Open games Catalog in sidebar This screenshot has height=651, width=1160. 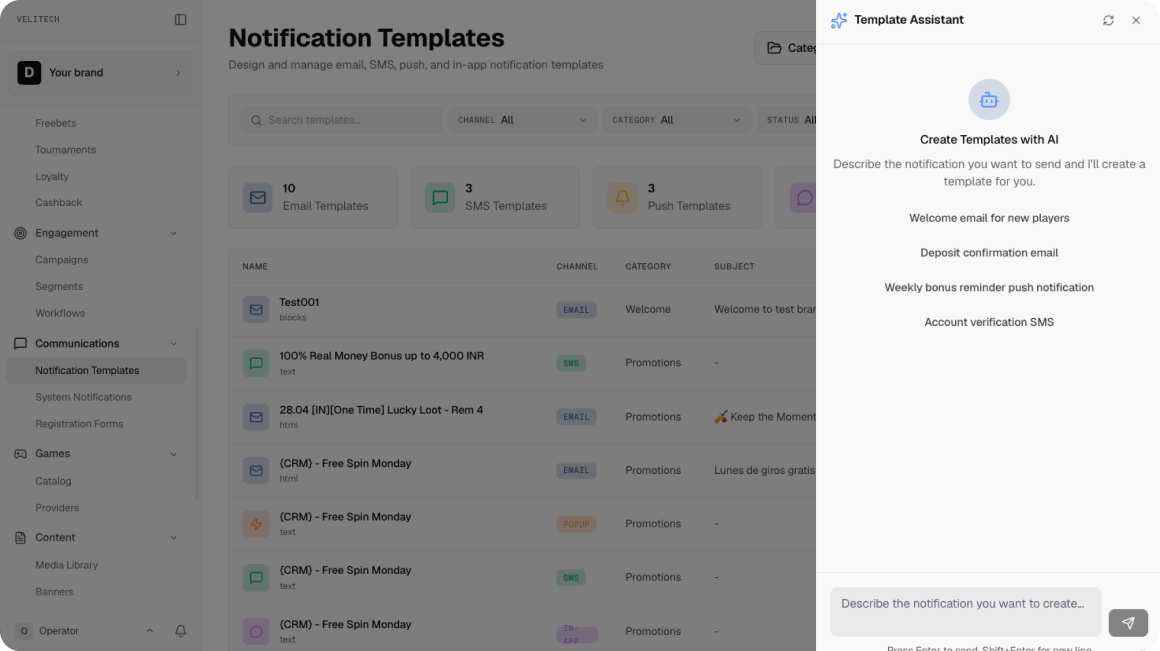point(53,481)
